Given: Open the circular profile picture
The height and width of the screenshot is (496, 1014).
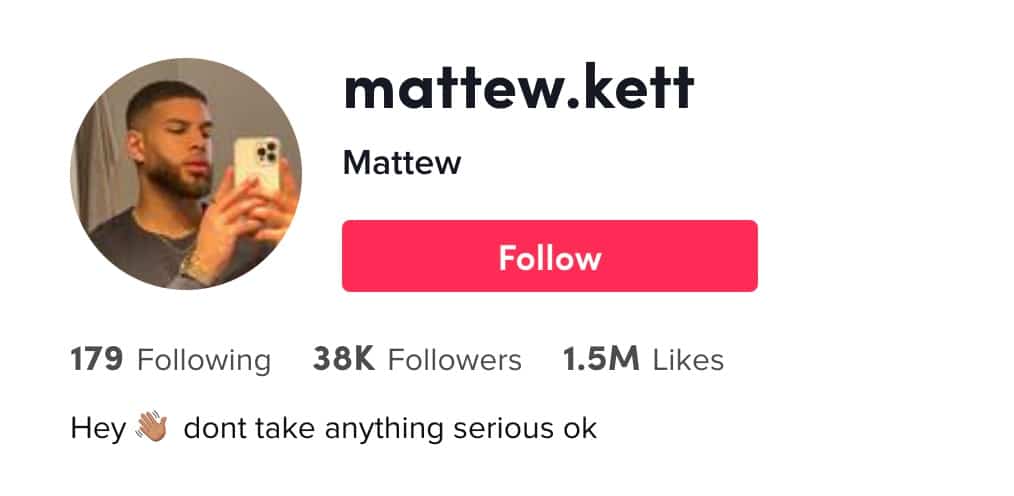Looking at the screenshot, I should (186, 173).
